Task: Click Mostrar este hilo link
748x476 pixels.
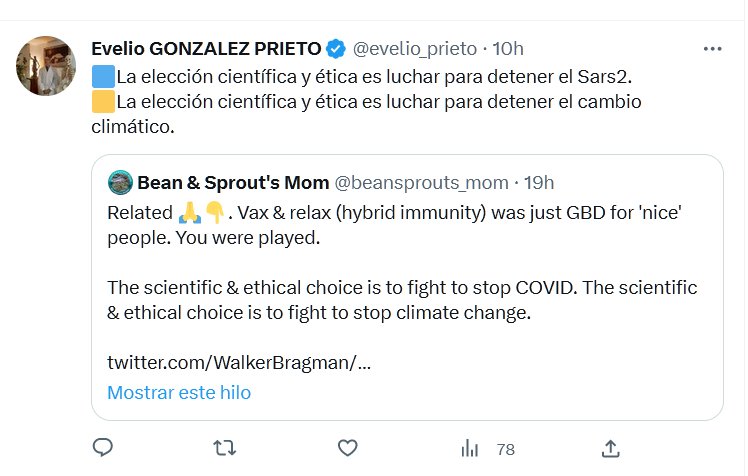Action: tap(179, 392)
